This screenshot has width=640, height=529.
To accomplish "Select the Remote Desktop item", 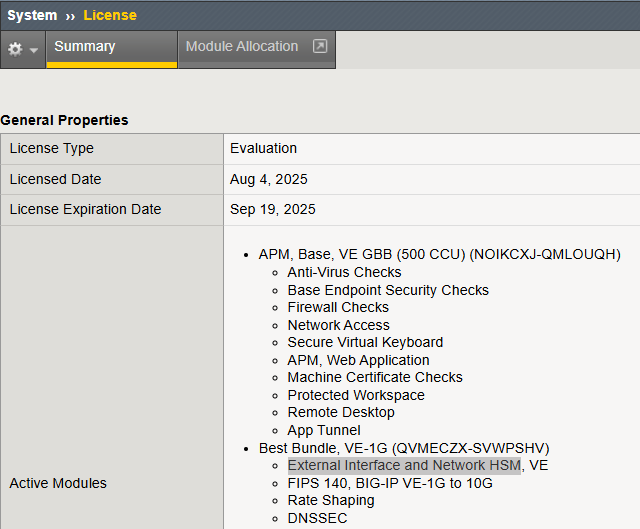I will point(341,412).
